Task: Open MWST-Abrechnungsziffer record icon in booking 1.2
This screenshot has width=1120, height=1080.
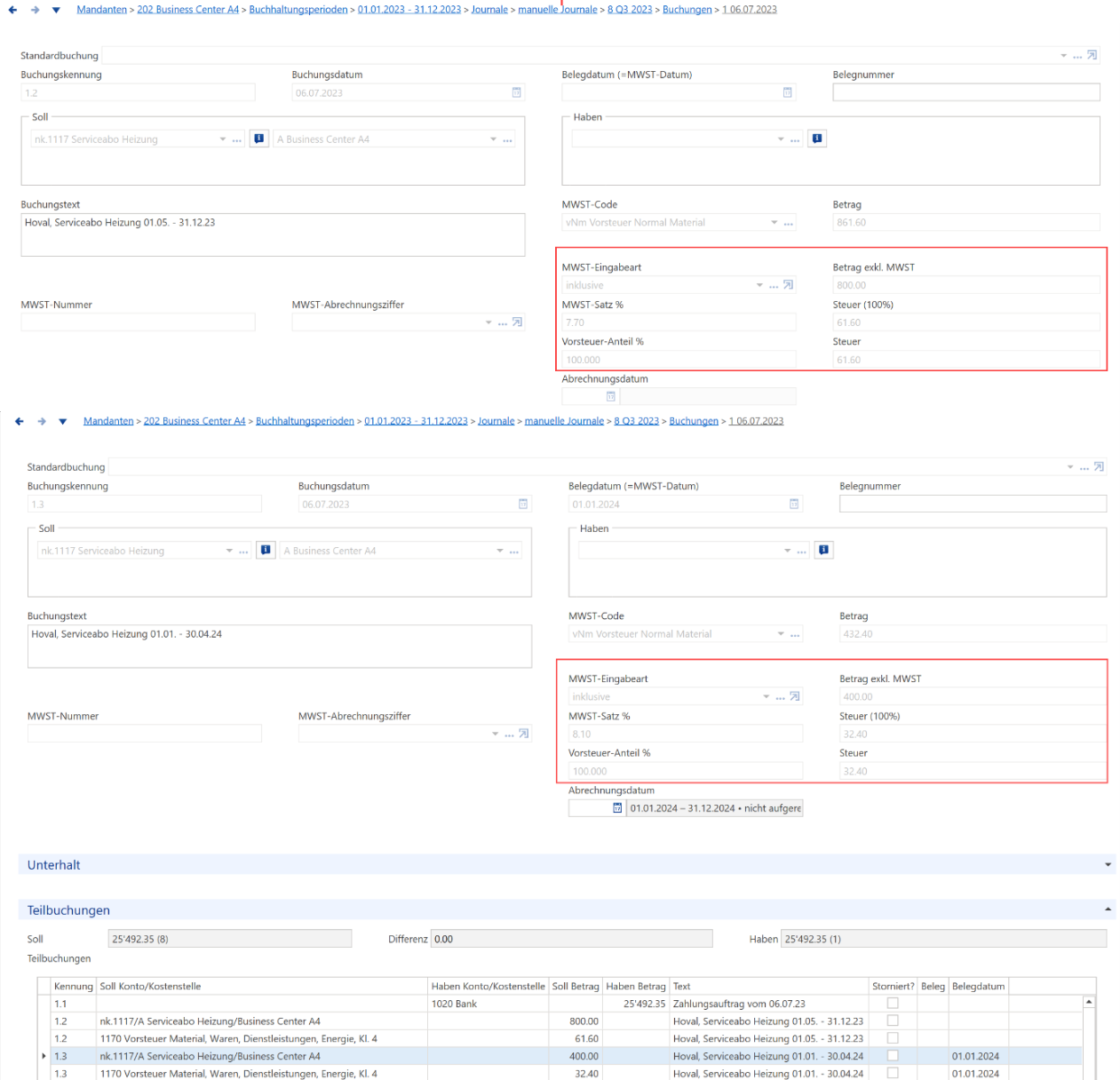Action: (517, 322)
